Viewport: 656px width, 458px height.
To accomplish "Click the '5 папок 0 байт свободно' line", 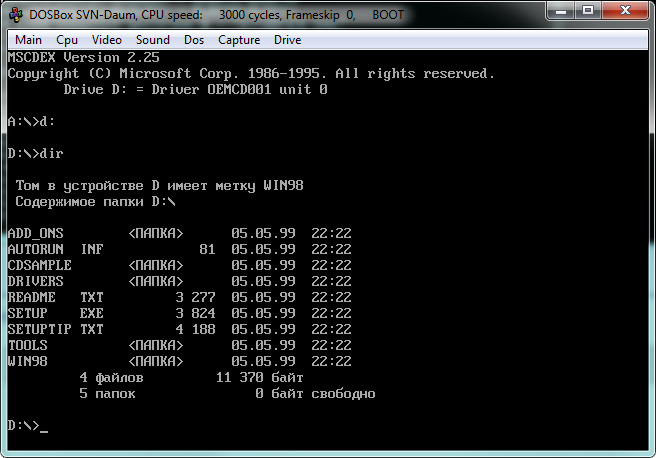I will (x=227, y=393).
